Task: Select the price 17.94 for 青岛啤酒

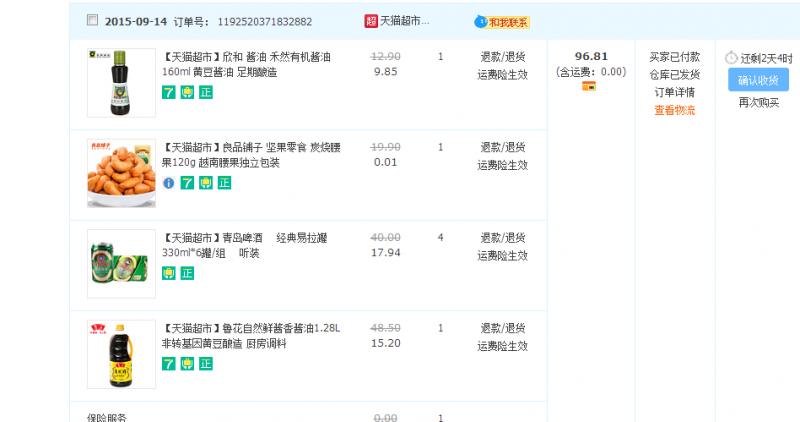Action: [x=385, y=253]
